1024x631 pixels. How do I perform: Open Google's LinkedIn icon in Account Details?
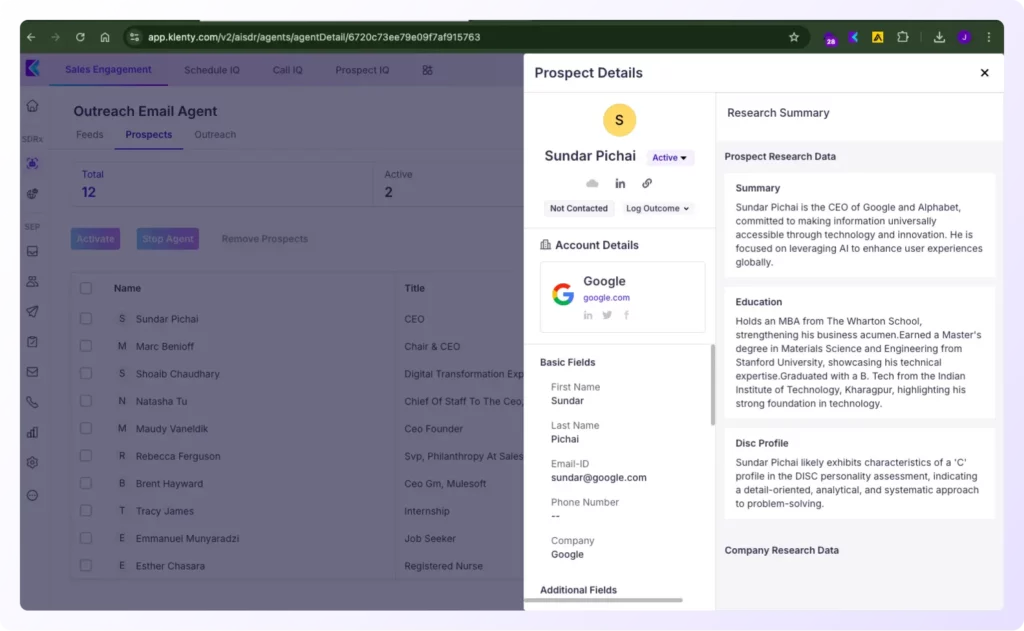[588, 315]
